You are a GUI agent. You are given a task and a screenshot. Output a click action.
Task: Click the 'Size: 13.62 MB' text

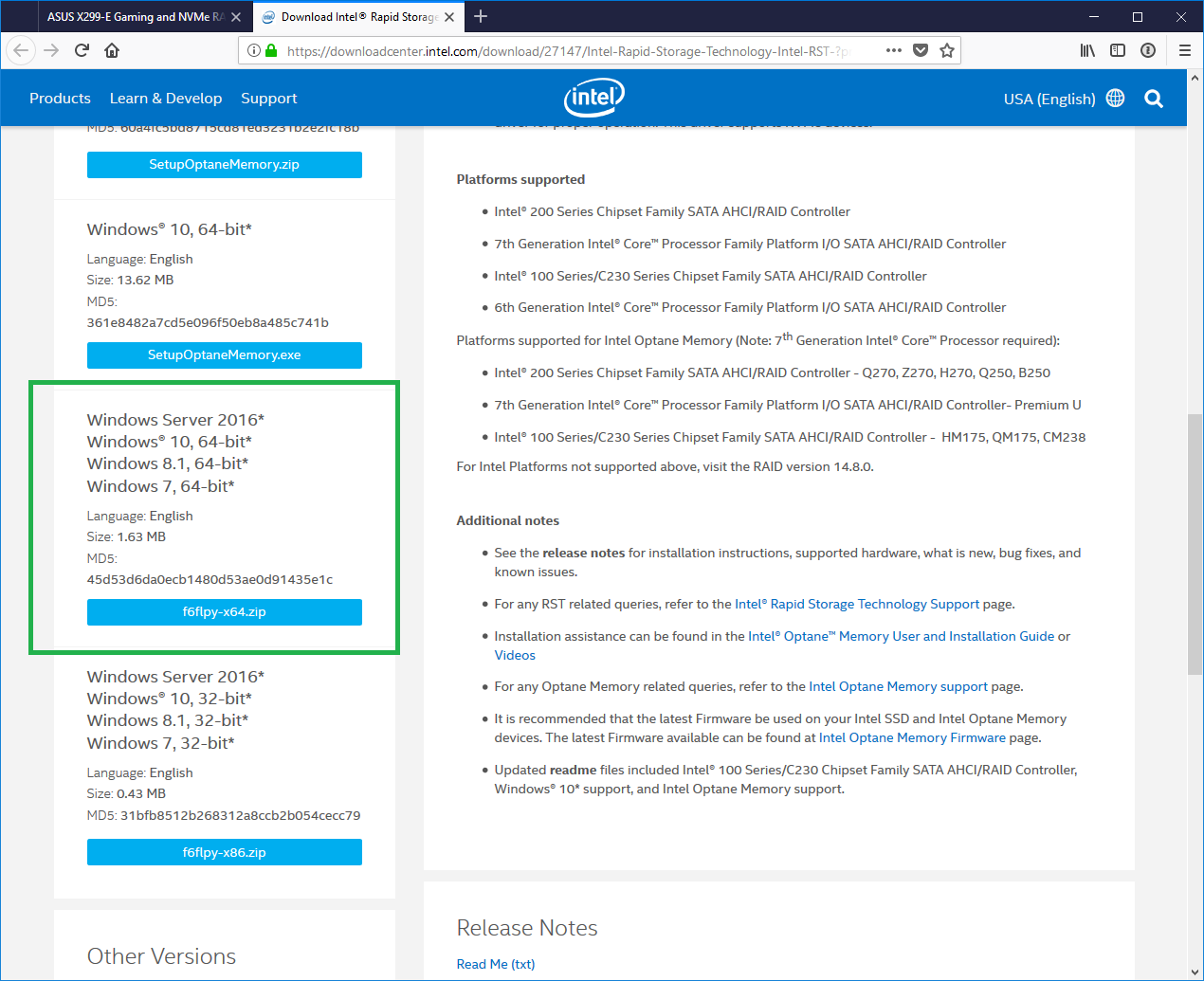tap(130, 280)
